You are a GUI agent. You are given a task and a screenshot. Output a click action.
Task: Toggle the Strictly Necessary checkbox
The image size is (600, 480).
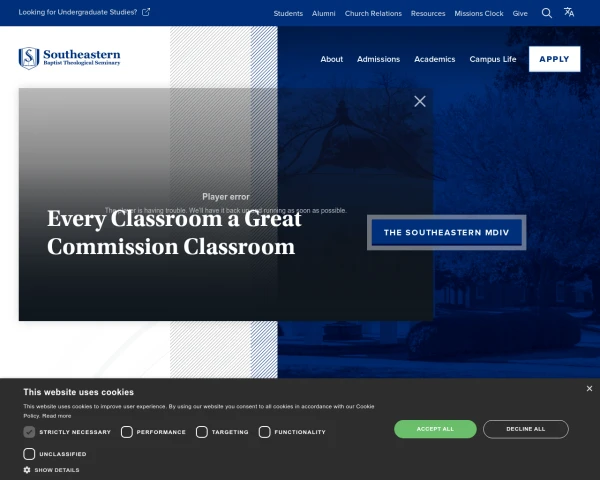pos(29,432)
